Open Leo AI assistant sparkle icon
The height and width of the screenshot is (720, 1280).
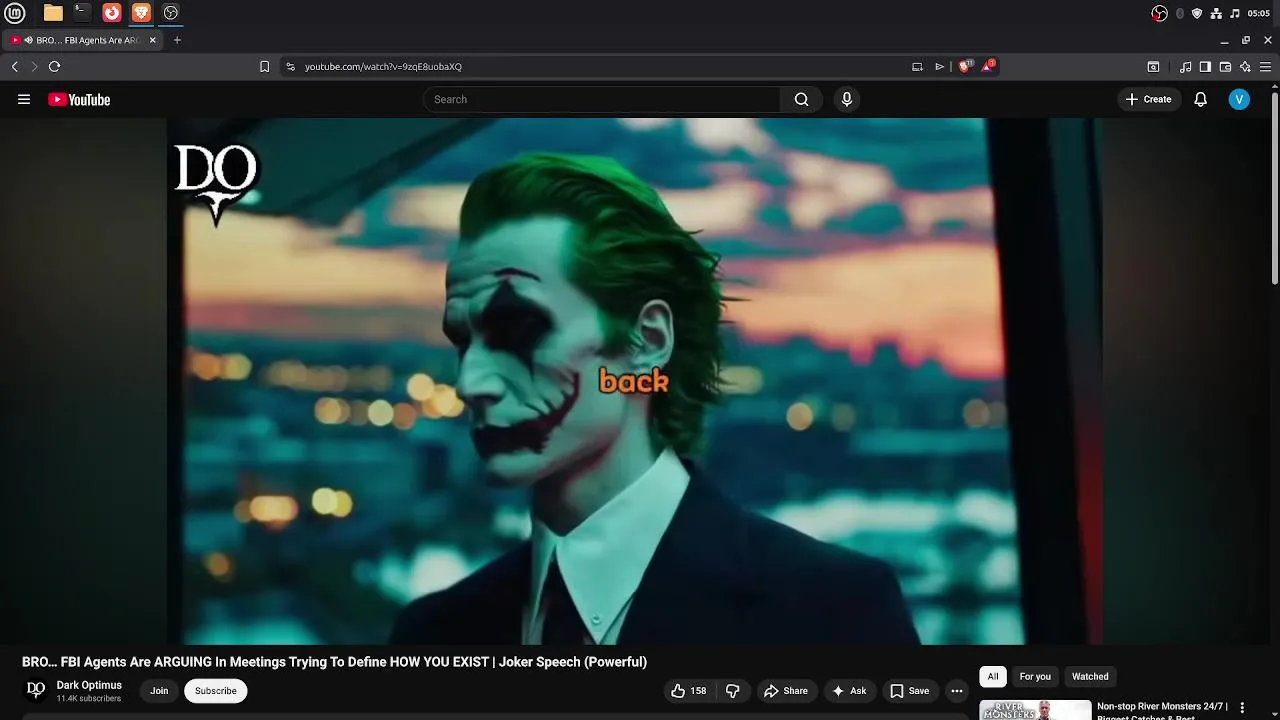pyautogui.click(x=1245, y=67)
